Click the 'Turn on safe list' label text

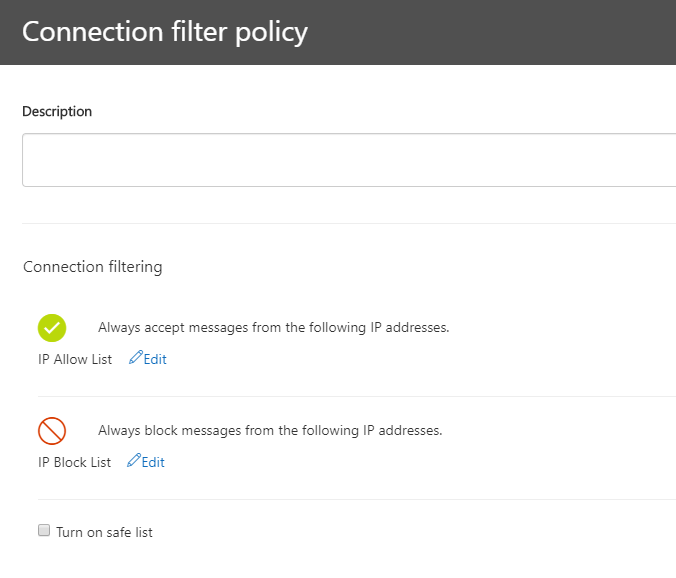pyautogui.click(x=104, y=532)
